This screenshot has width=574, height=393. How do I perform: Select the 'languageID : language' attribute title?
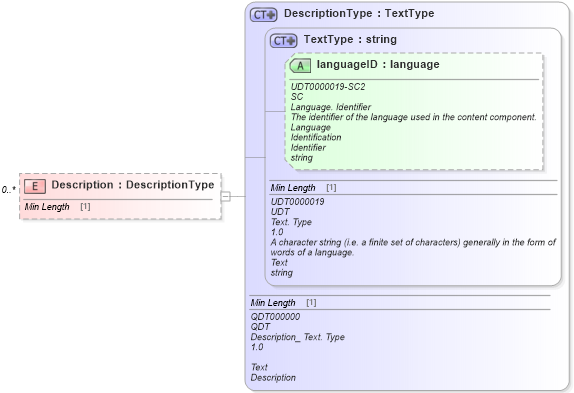[x=378, y=64]
